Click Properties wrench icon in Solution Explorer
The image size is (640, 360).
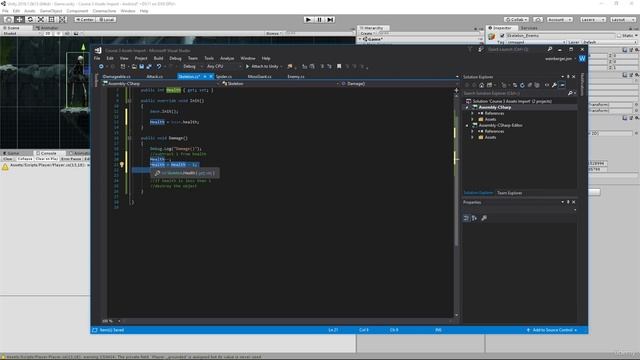click(x=554, y=85)
